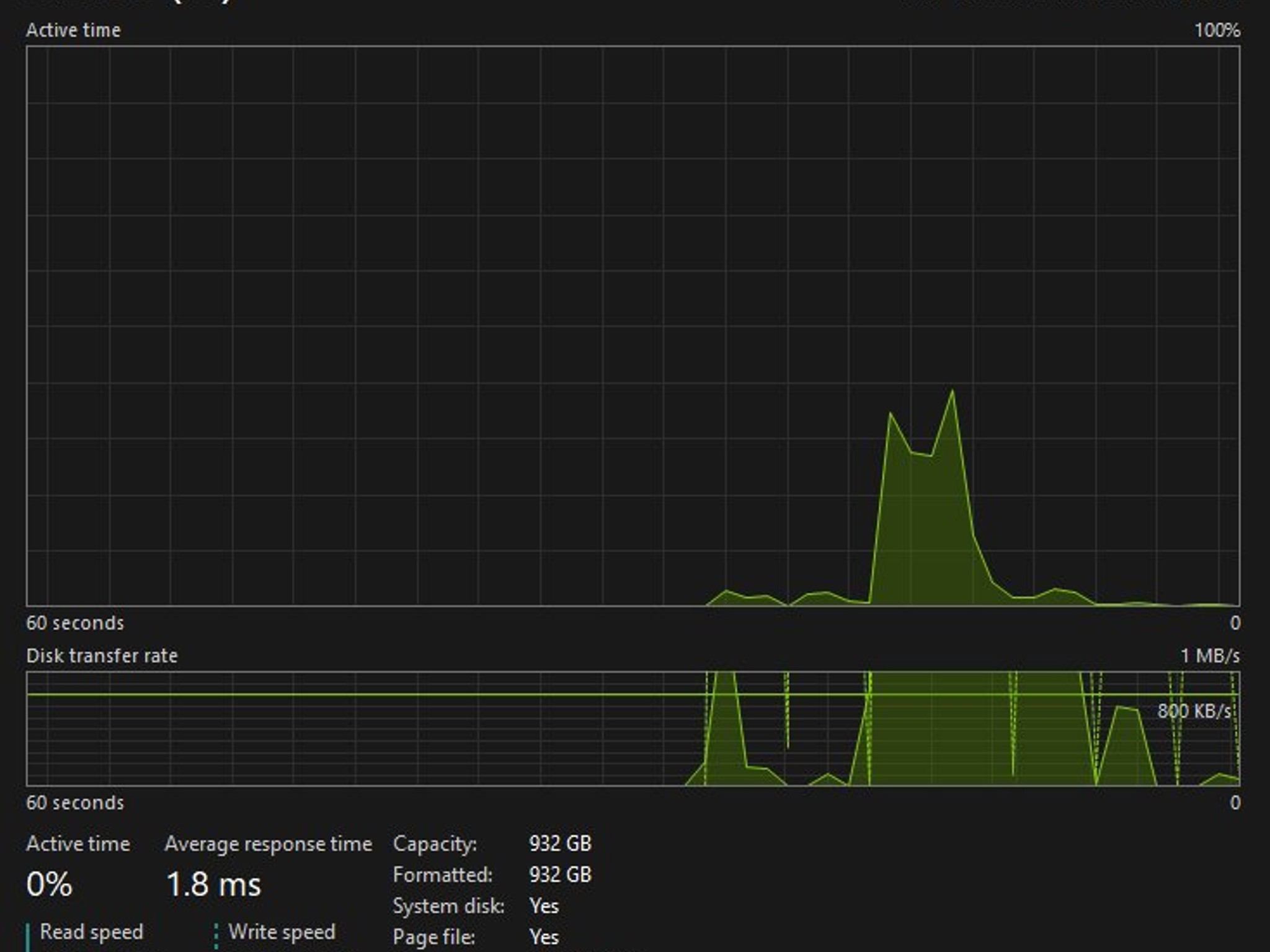
Task: Click the Formatted 932 GB value
Action: [560, 875]
